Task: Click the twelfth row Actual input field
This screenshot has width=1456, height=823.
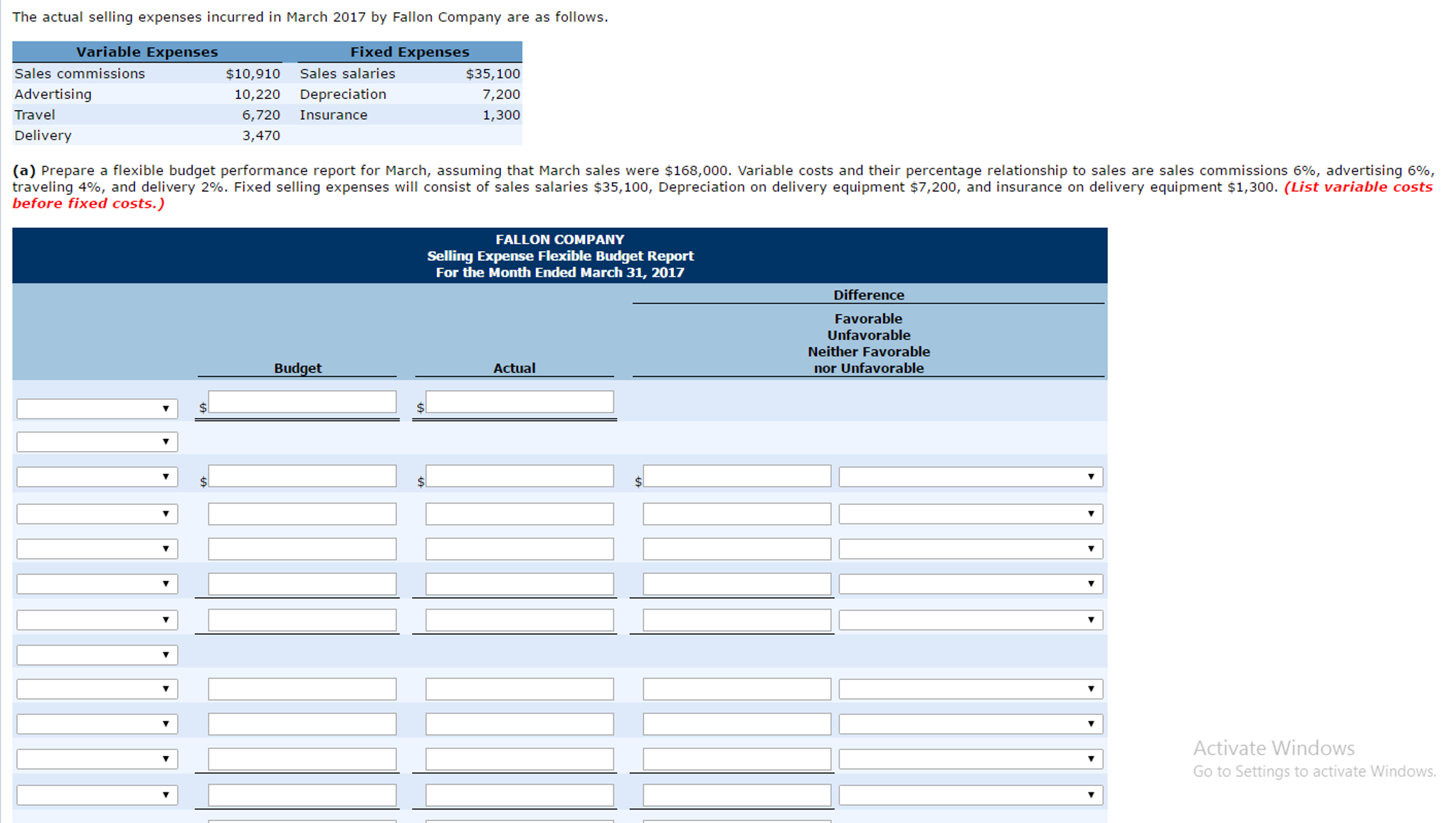Action: (x=519, y=795)
